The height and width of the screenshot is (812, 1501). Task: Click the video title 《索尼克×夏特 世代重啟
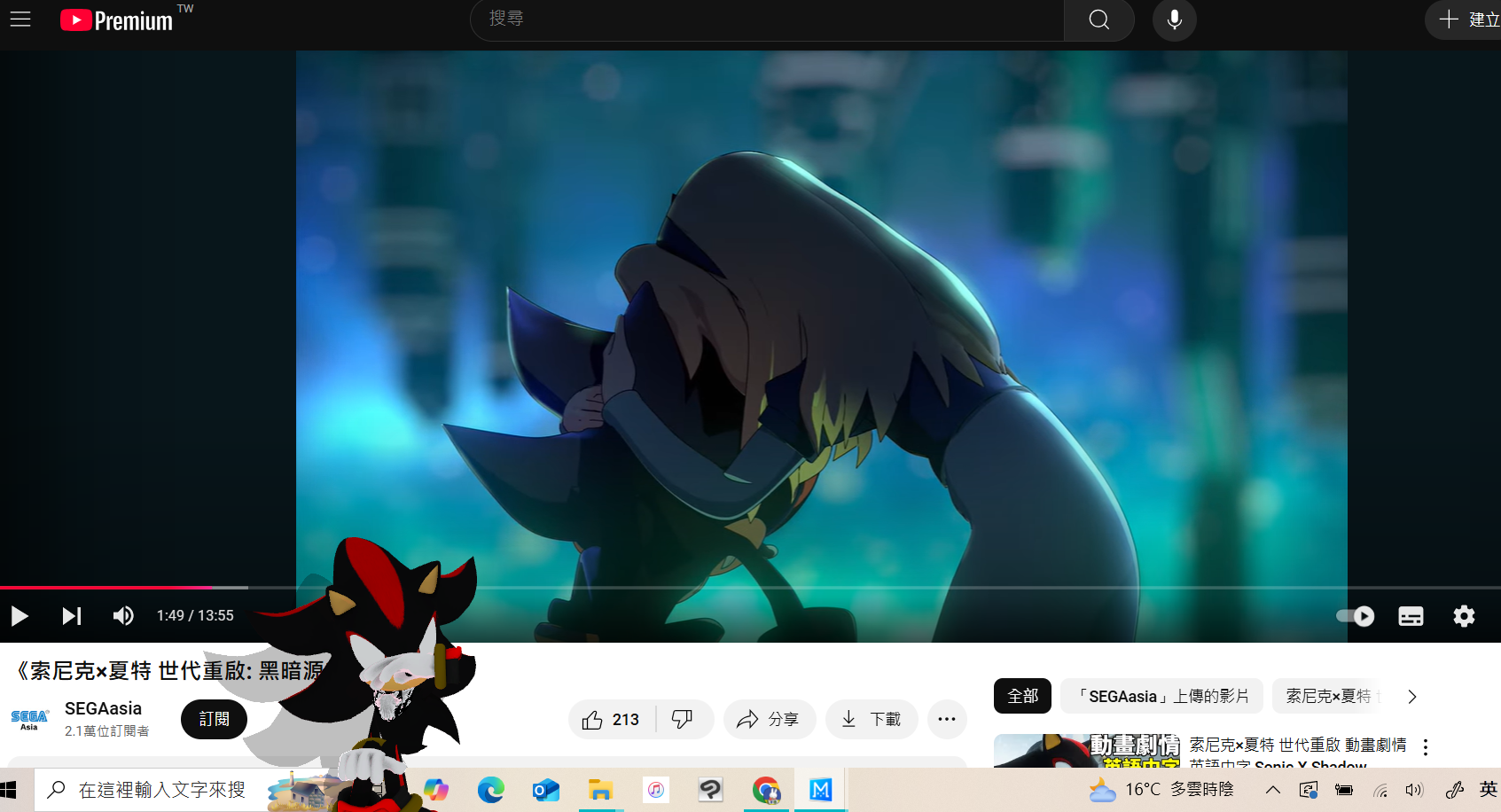click(x=168, y=671)
